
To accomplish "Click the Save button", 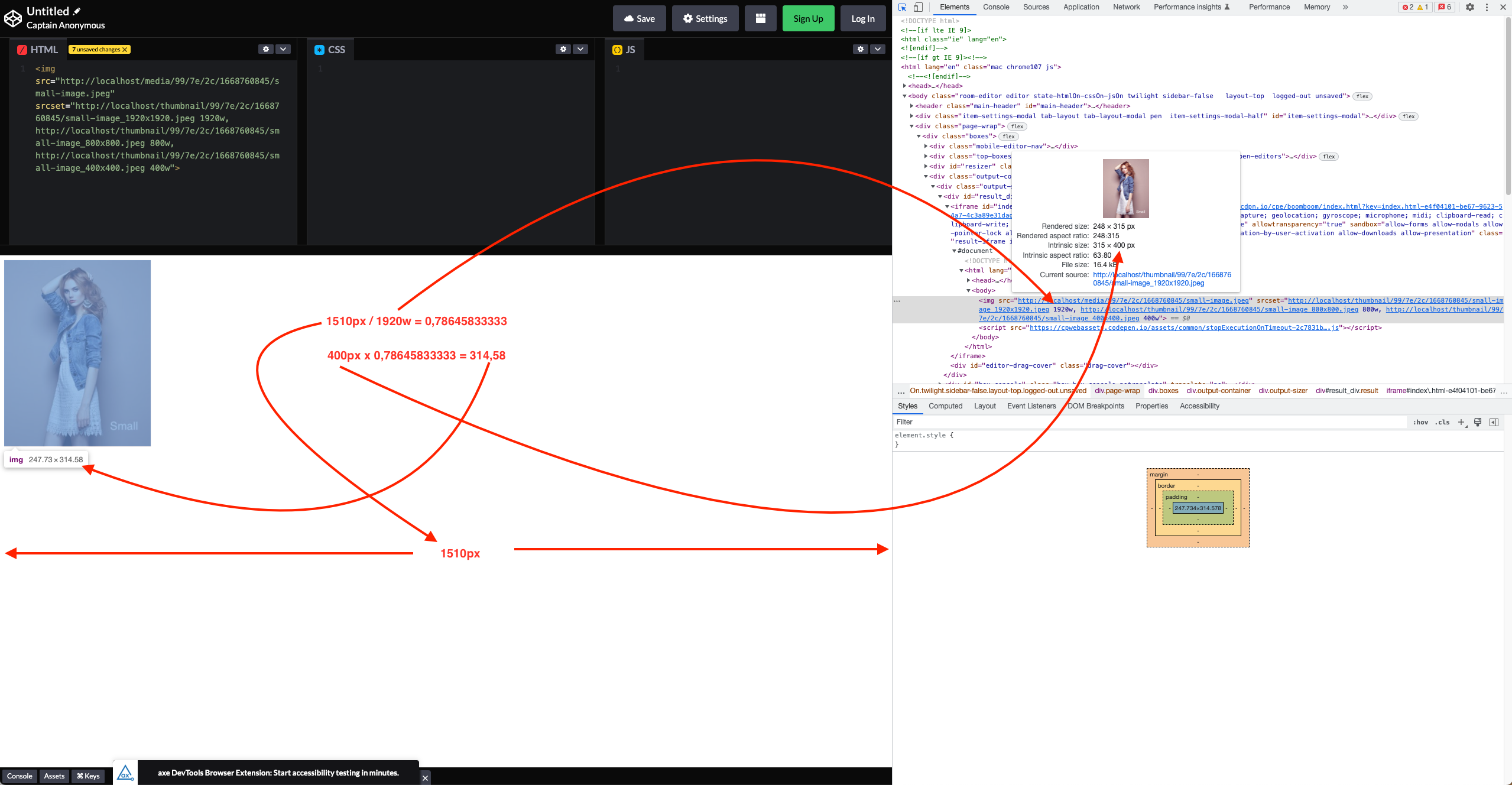I will tap(639, 18).
